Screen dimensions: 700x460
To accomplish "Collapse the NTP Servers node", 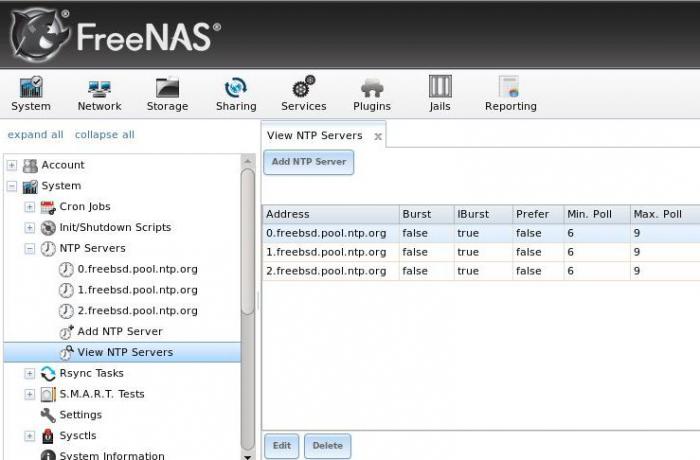I will (29, 249).
